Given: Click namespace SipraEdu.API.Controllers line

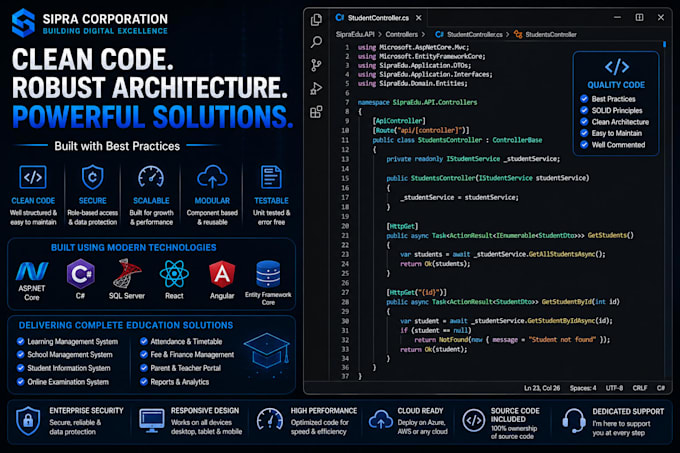Looking at the screenshot, I should pyautogui.click(x=417, y=102).
